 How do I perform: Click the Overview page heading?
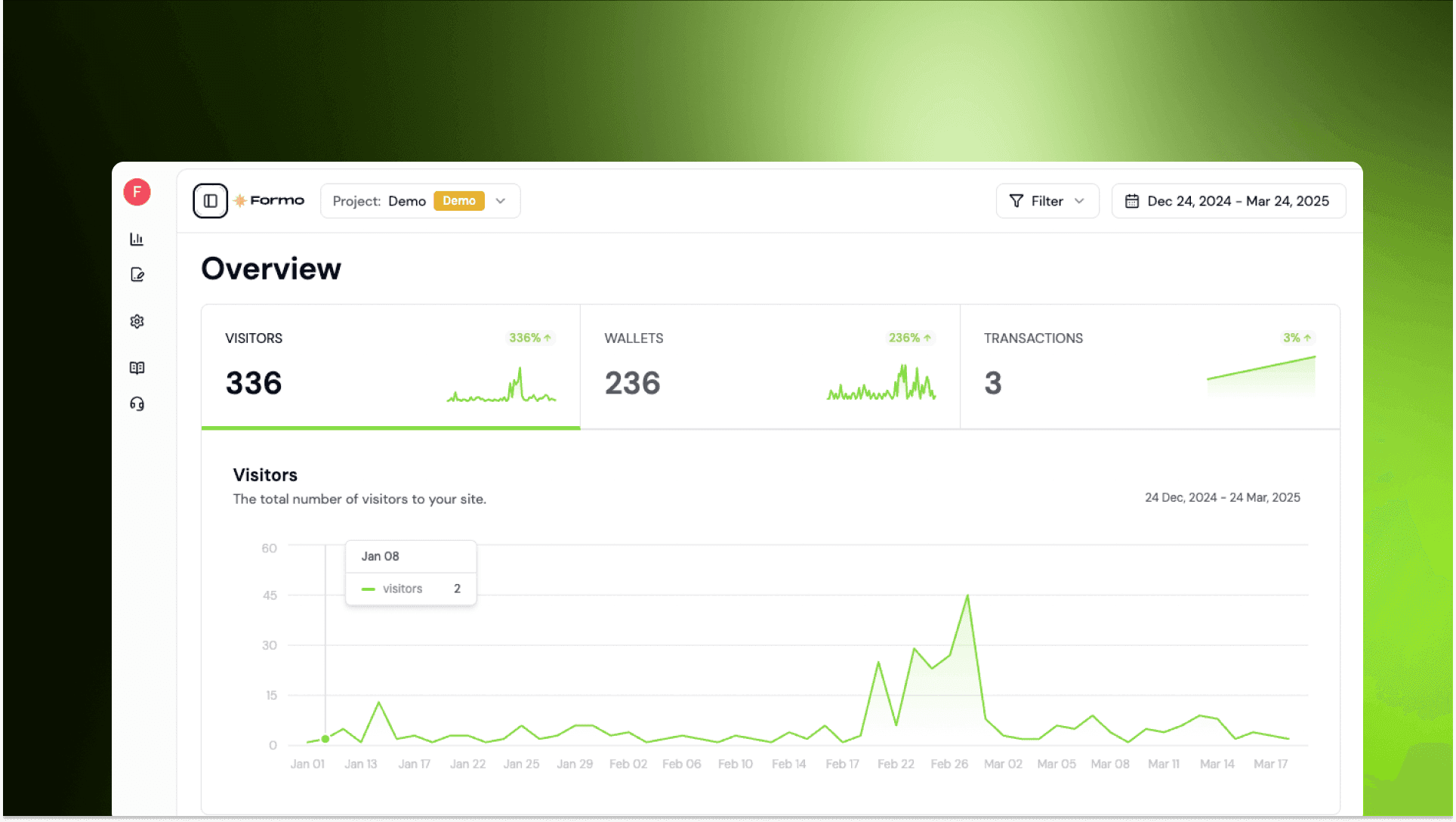tap(271, 268)
